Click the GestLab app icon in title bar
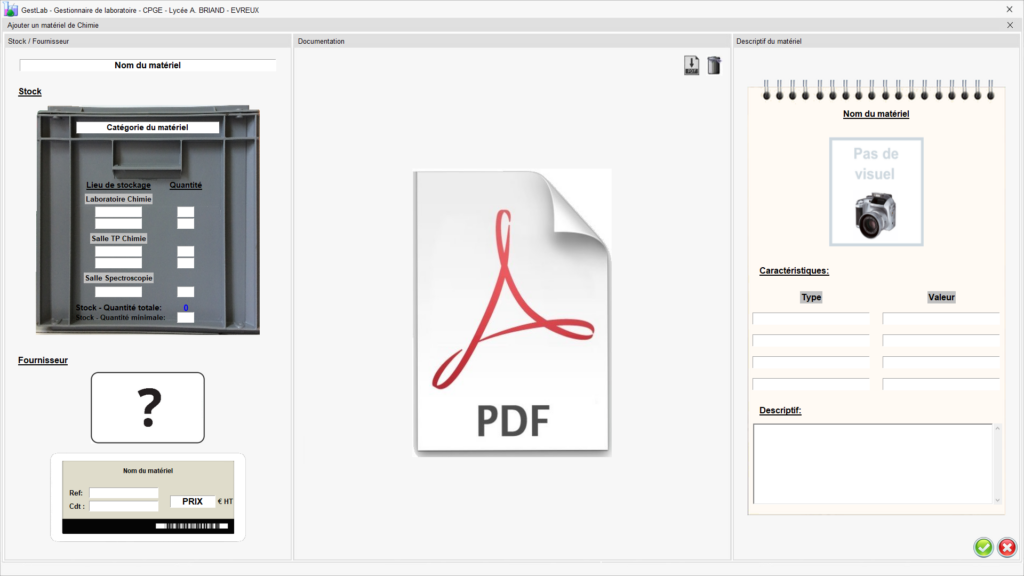 coord(11,9)
